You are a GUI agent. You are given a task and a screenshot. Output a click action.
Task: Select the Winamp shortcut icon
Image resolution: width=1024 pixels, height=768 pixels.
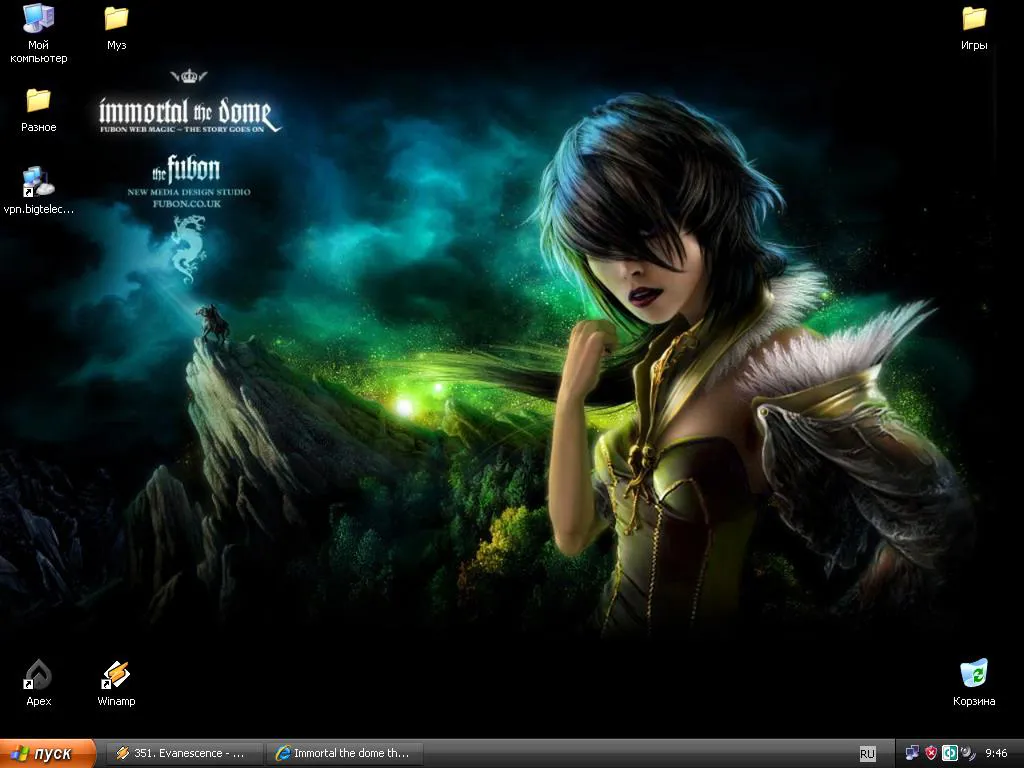(116, 682)
